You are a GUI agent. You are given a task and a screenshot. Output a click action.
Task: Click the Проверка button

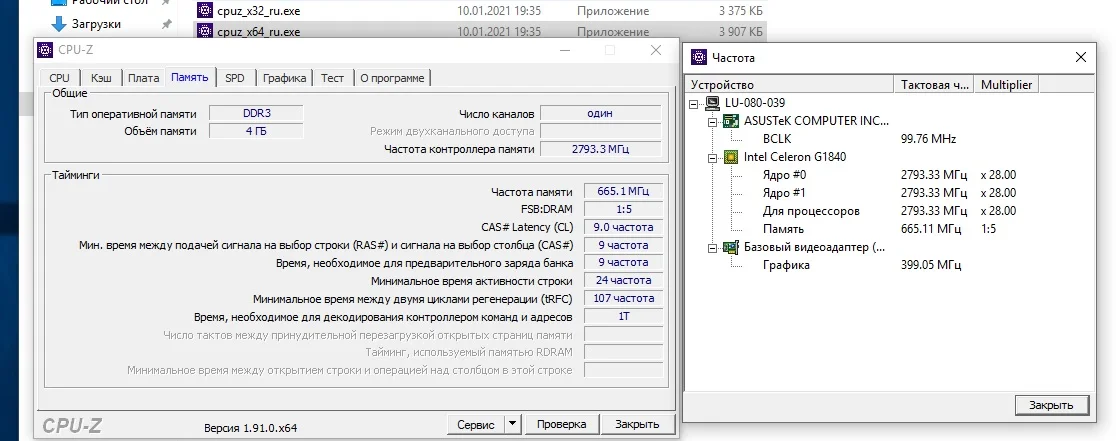pos(562,425)
